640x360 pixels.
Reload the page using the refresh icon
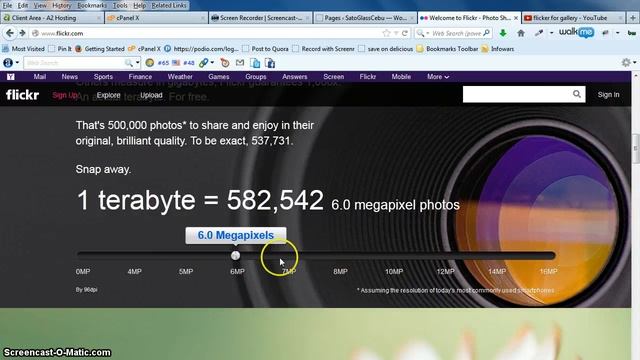point(404,33)
